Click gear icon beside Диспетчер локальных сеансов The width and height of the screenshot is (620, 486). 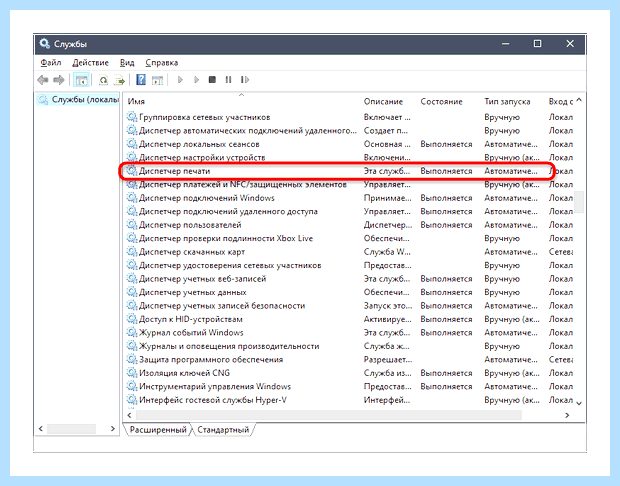pyautogui.click(x=131, y=144)
